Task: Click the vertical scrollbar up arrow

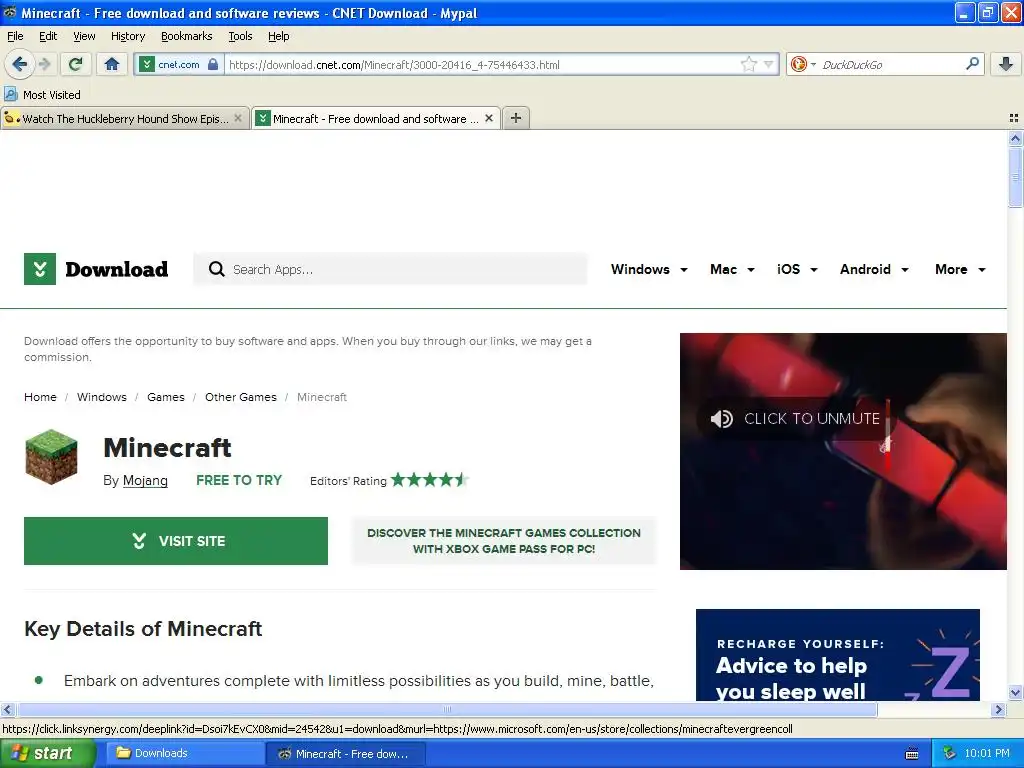Action: [x=1015, y=138]
